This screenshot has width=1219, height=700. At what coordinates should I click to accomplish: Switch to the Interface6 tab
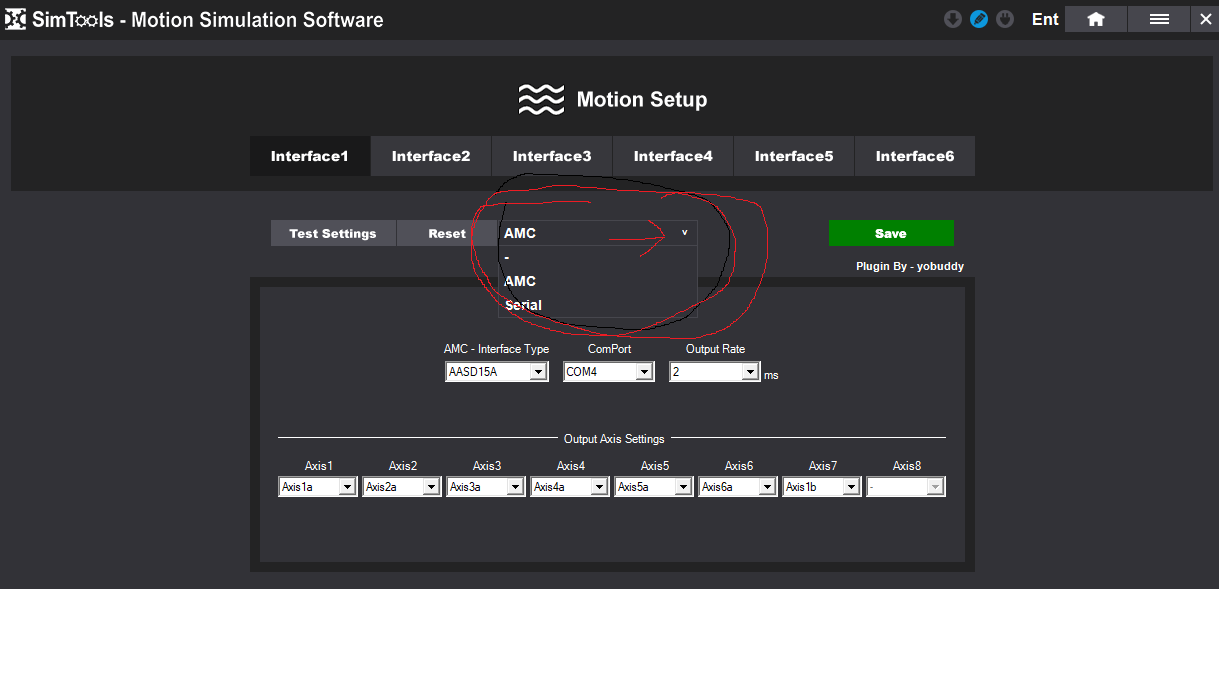pos(915,156)
